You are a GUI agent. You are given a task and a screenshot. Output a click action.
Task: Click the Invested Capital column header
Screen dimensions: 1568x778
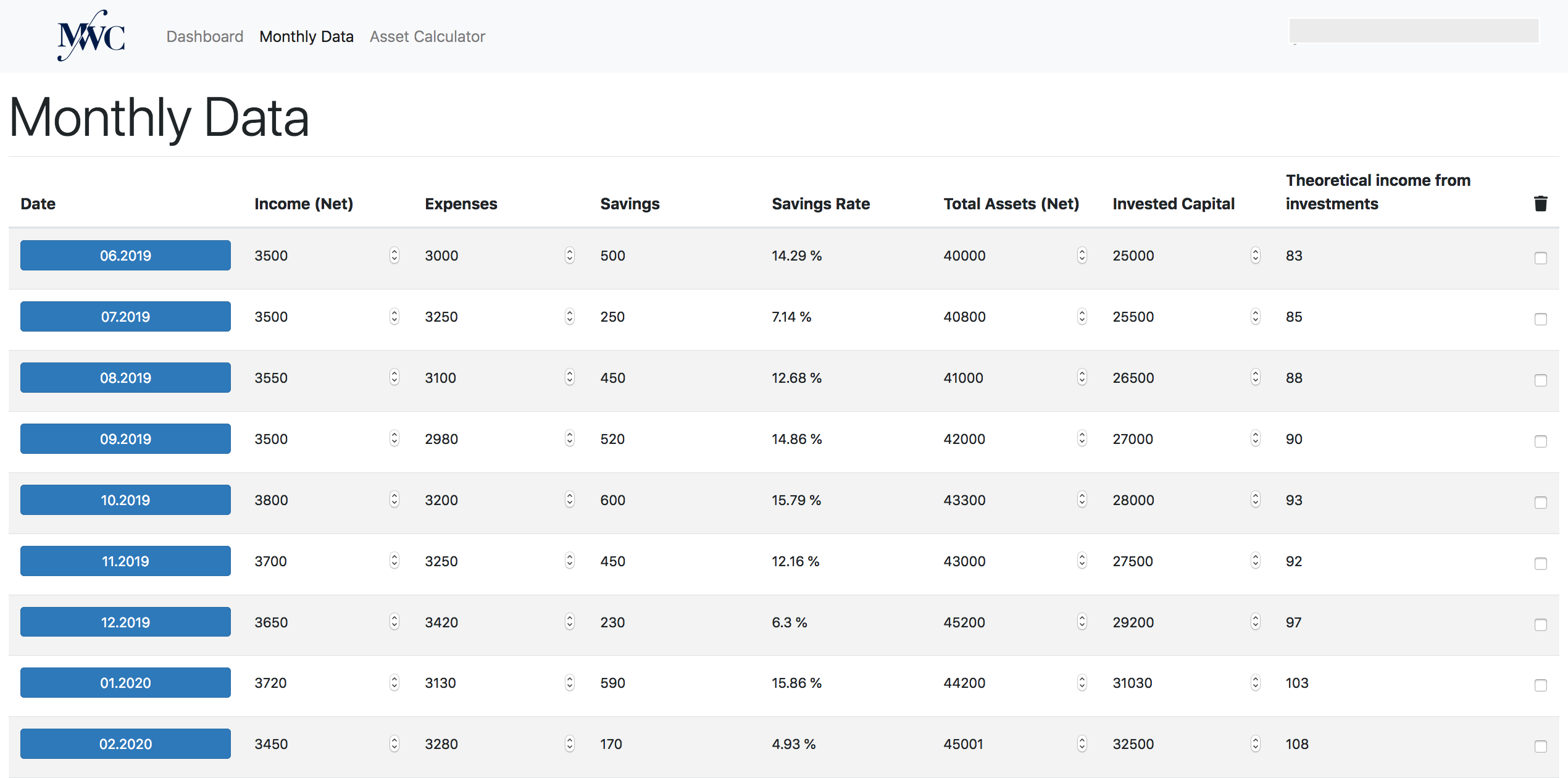point(1174,204)
